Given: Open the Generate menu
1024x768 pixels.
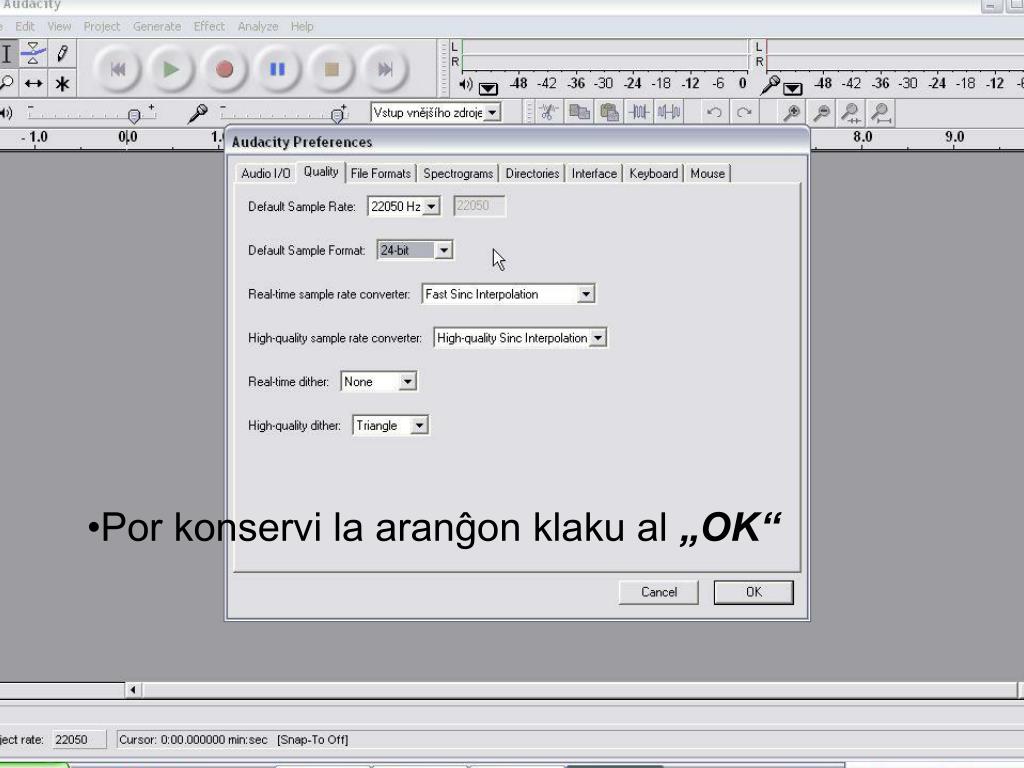Looking at the screenshot, I should click(x=157, y=26).
